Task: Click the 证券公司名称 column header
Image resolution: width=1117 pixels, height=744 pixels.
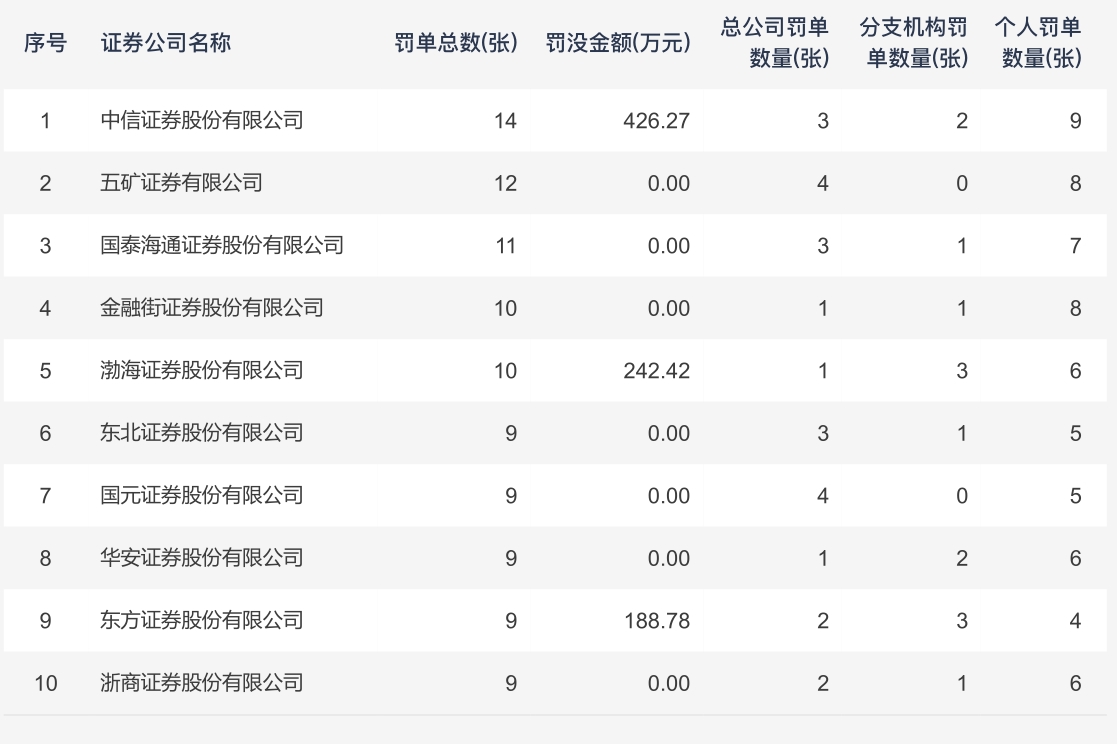Action: pos(166,44)
